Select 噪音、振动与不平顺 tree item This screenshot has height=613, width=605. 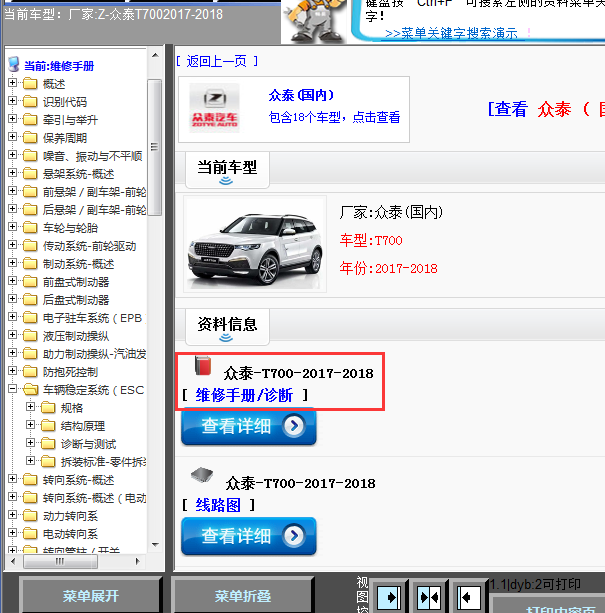point(92,156)
